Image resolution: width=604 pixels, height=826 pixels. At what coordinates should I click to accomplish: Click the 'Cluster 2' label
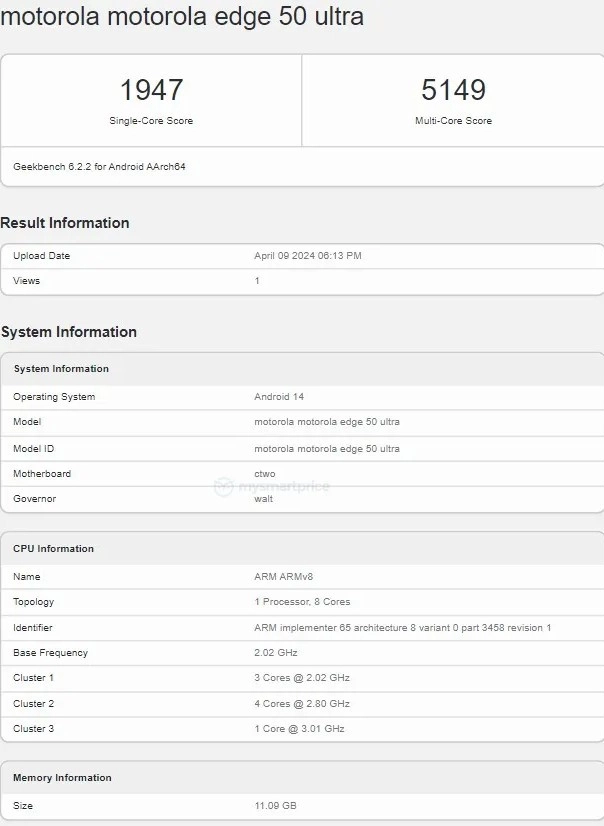coord(34,704)
